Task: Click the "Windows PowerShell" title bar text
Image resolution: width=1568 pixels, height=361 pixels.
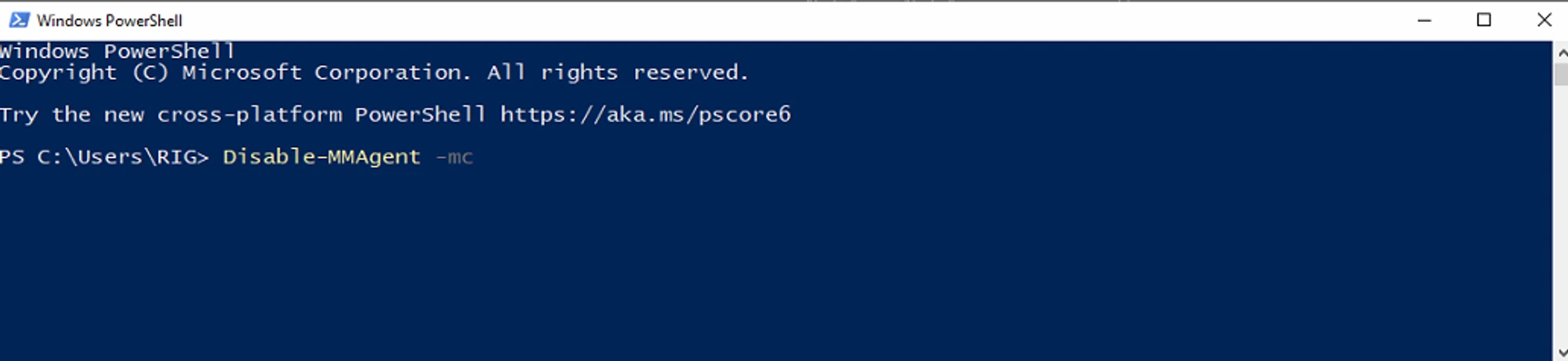Action: 109,20
